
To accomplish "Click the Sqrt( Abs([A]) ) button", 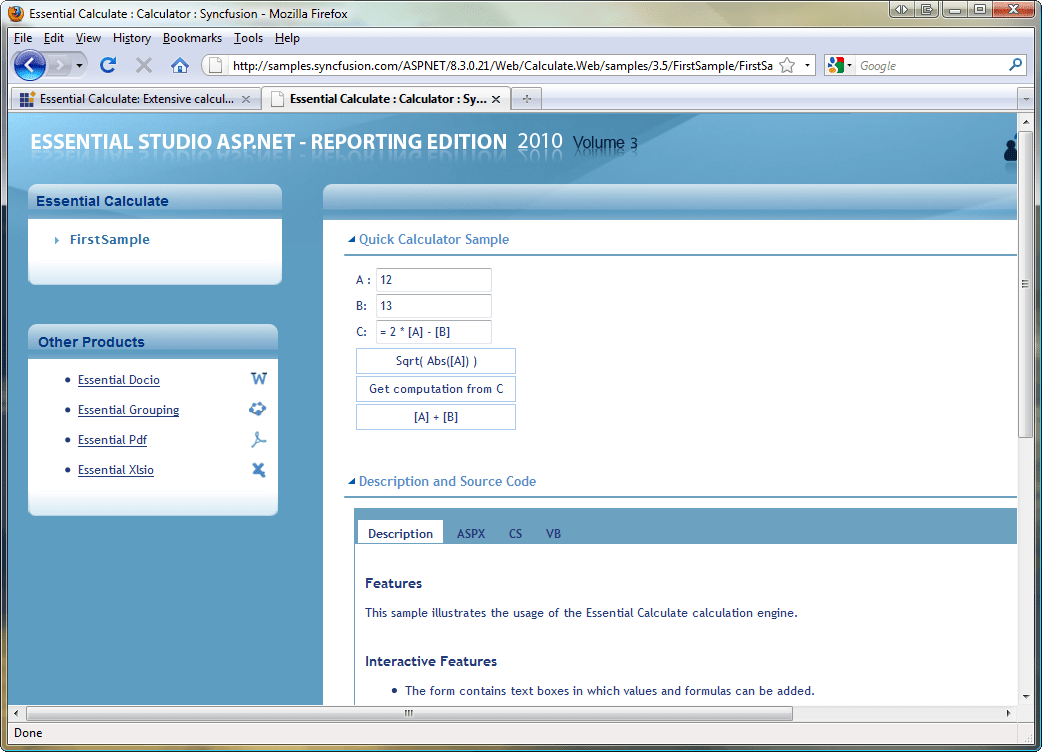I will [436, 361].
